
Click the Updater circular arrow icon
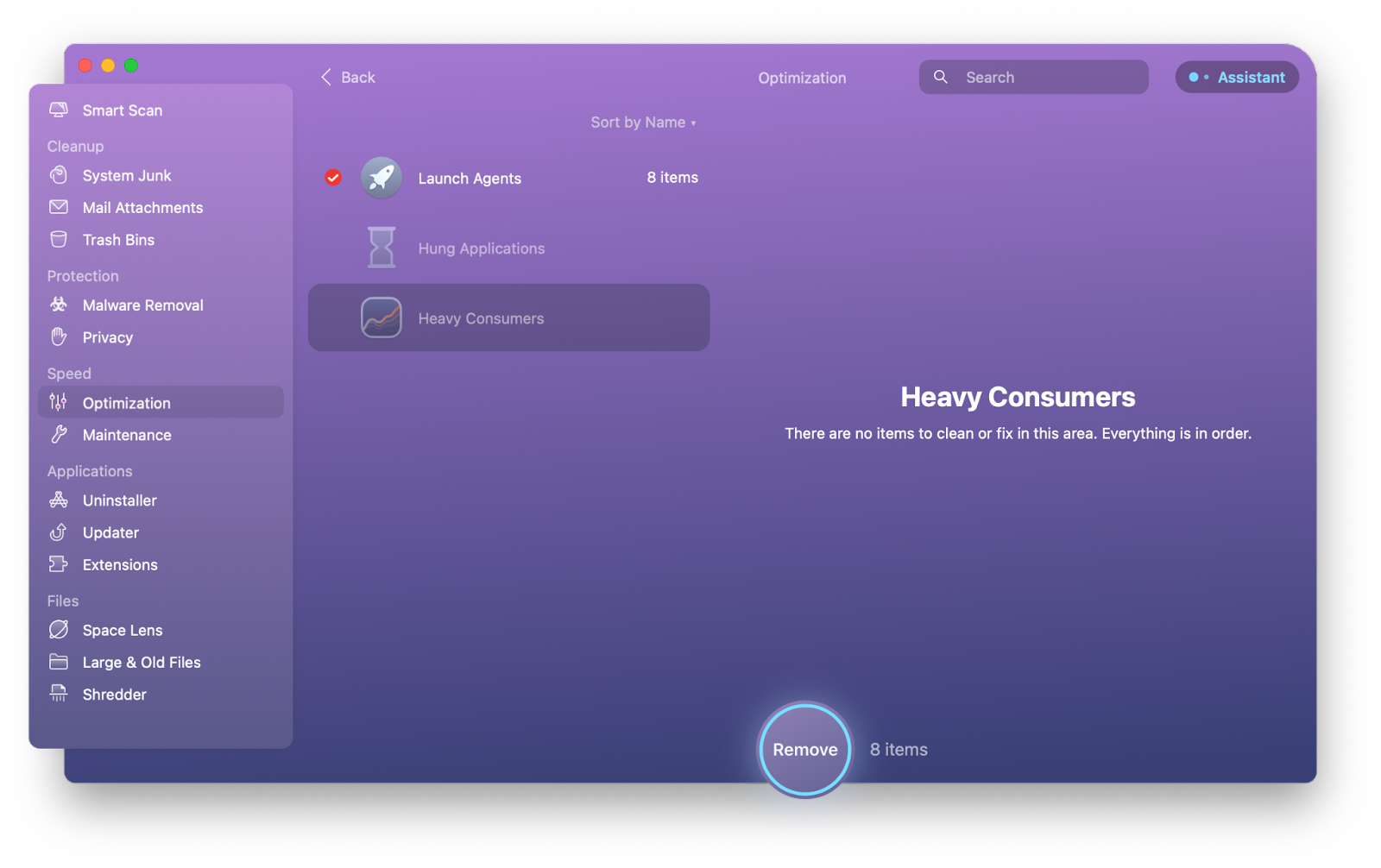point(59,532)
